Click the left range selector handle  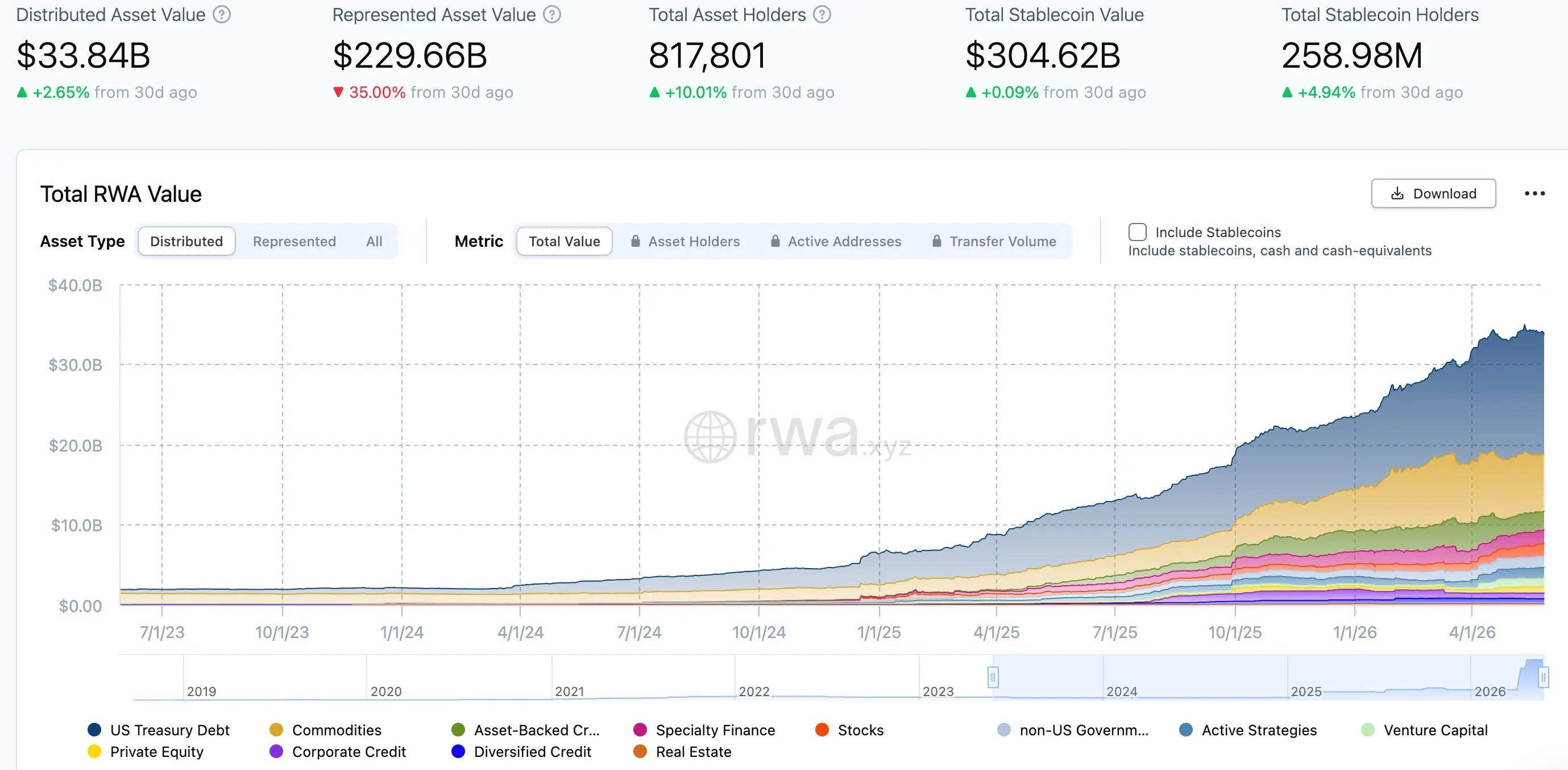pos(993,677)
